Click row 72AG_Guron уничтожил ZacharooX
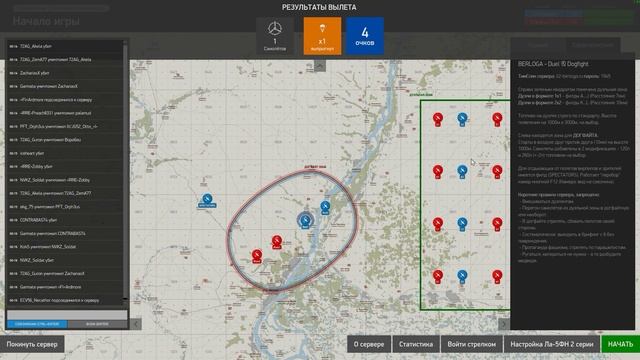The height and width of the screenshot is (360, 640). coord(64,273)
